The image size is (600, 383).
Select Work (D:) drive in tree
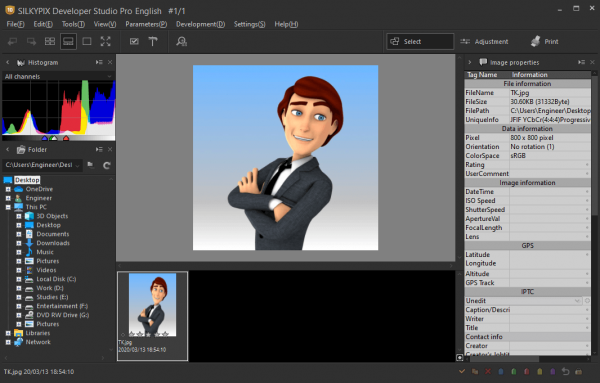50,288
